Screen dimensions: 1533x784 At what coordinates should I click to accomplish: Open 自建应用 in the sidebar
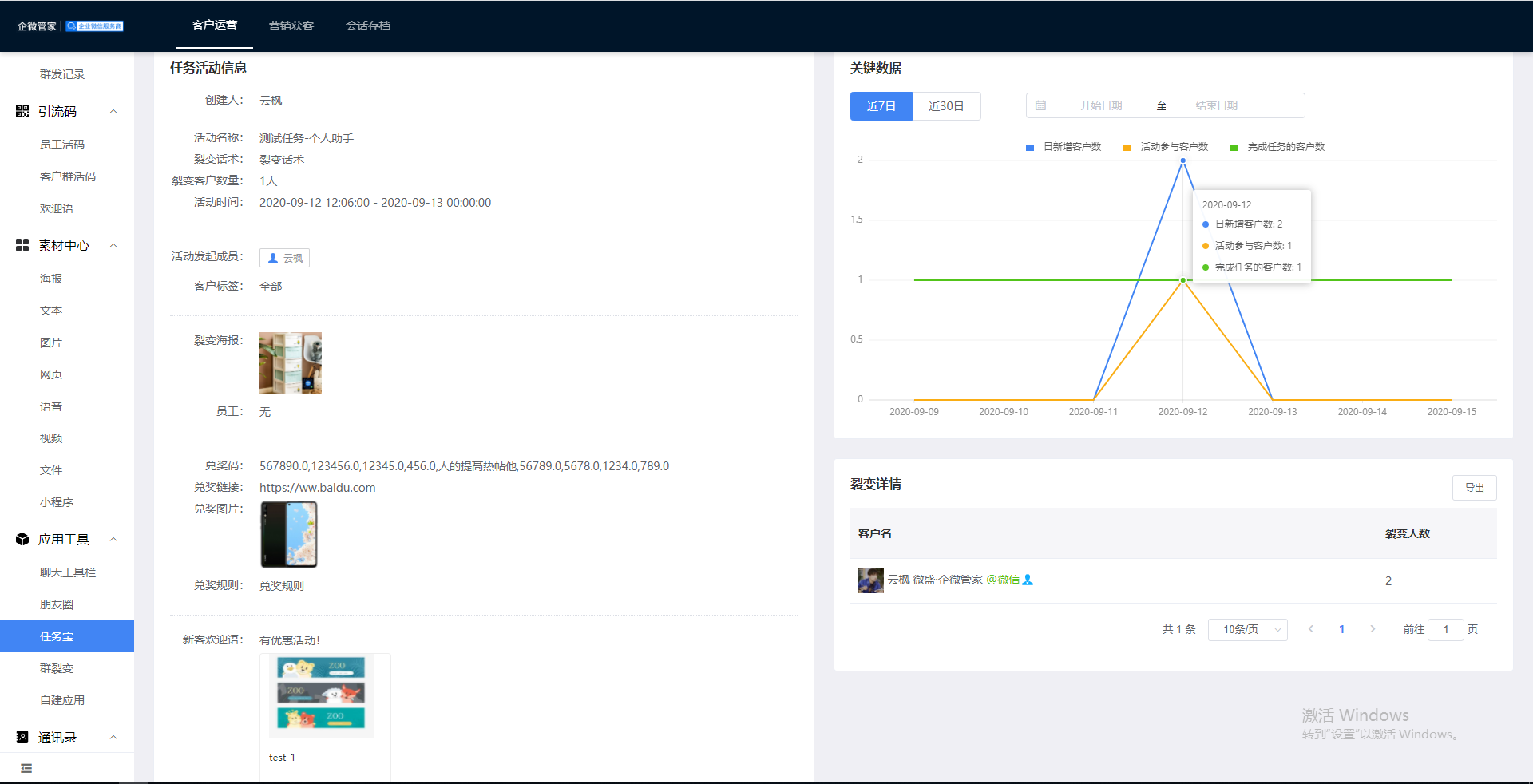click(62, 700)
